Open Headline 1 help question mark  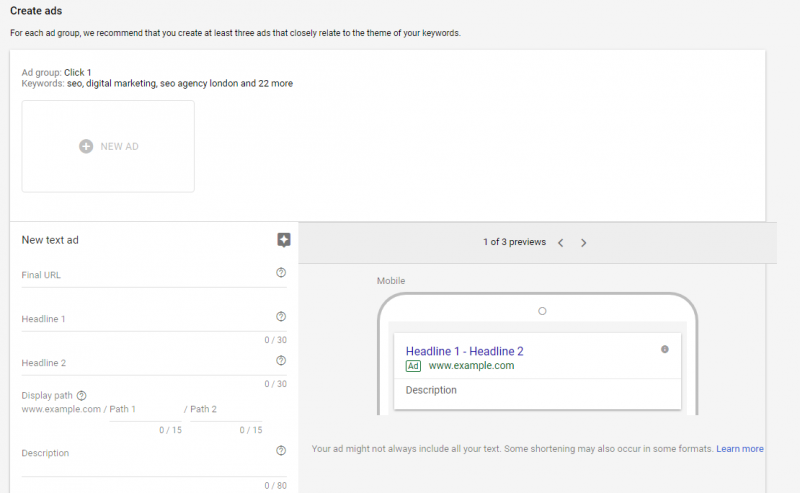281,316
